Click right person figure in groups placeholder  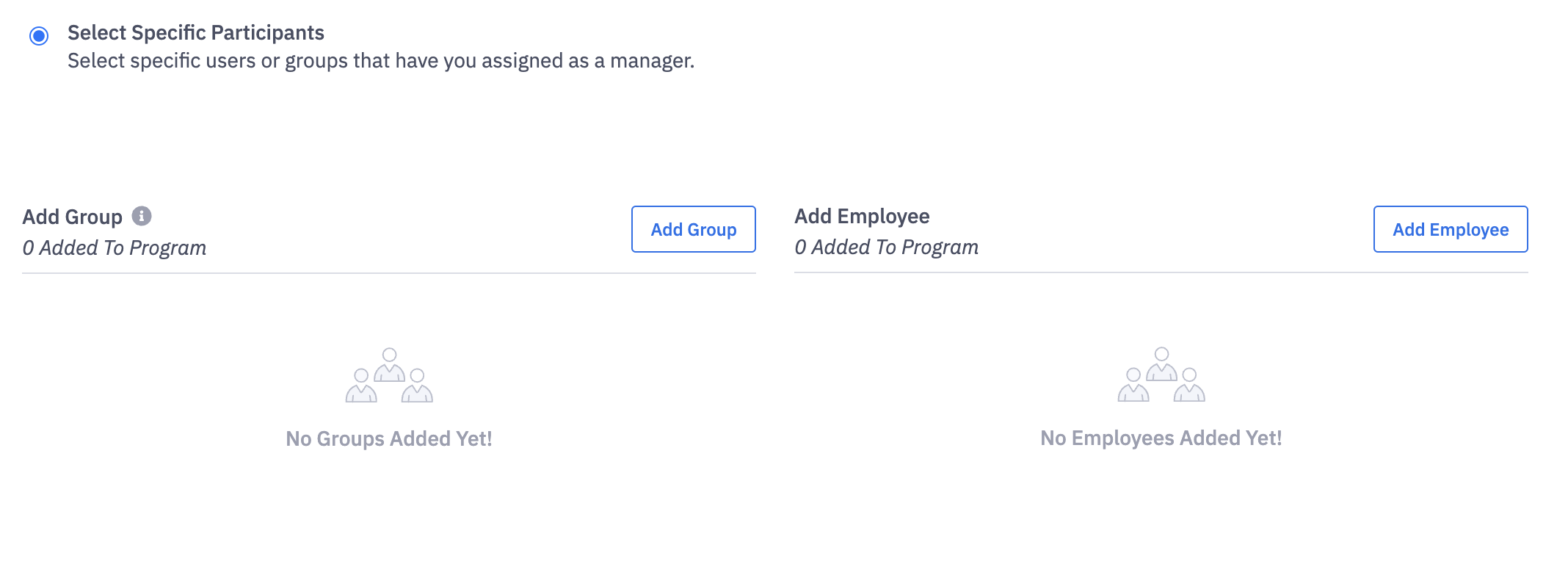tap(417, 386)
